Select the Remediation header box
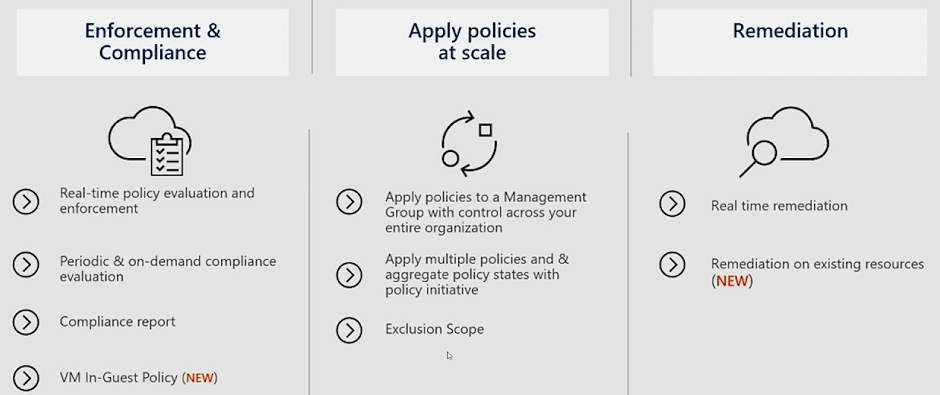This screenshot has height=395, width=940. point(790,42)
